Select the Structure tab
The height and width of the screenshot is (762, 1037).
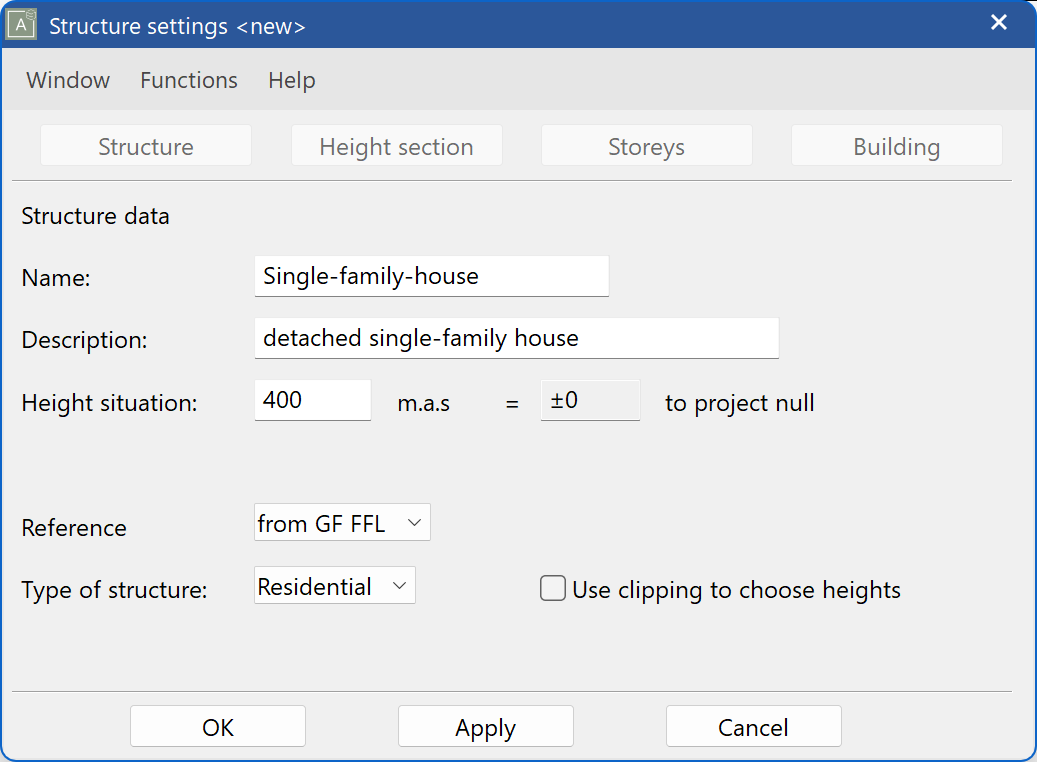pos(145,145)
